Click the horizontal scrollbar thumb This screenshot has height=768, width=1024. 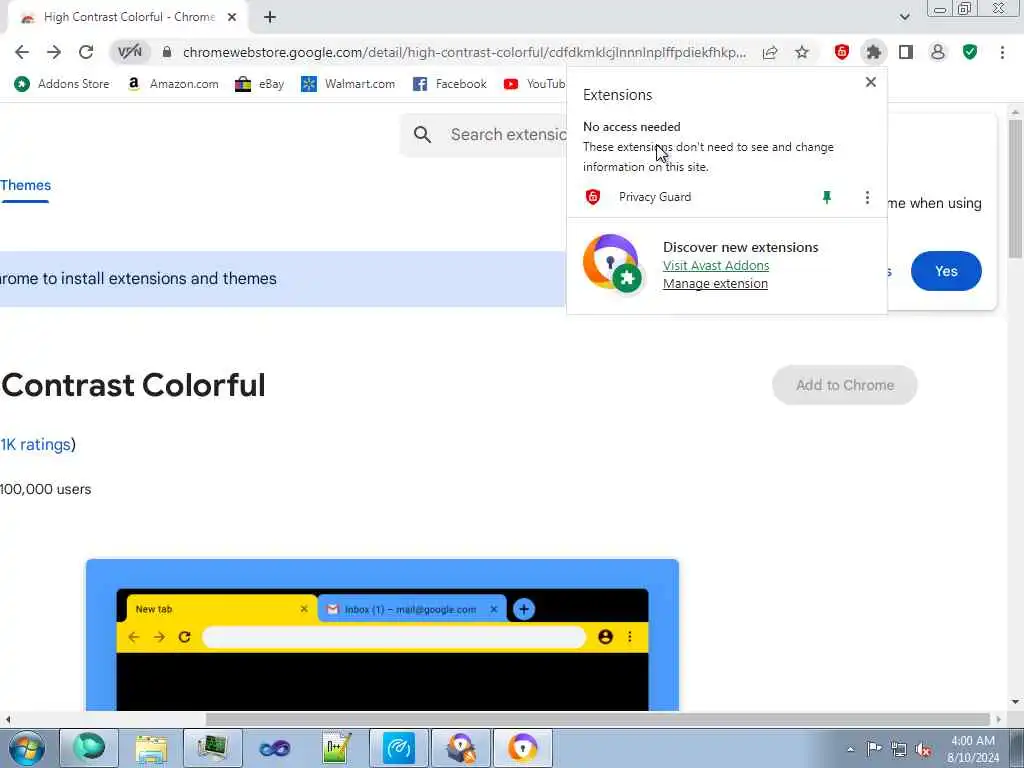click(598, 719)
